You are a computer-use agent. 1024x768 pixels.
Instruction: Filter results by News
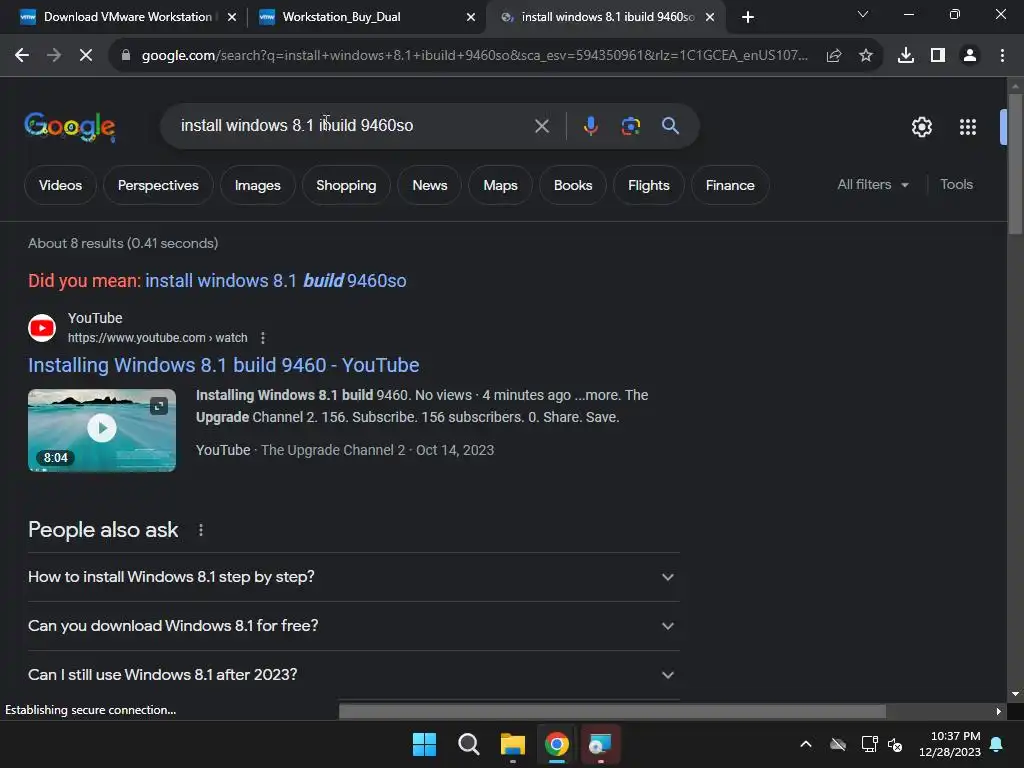point(430,185)
